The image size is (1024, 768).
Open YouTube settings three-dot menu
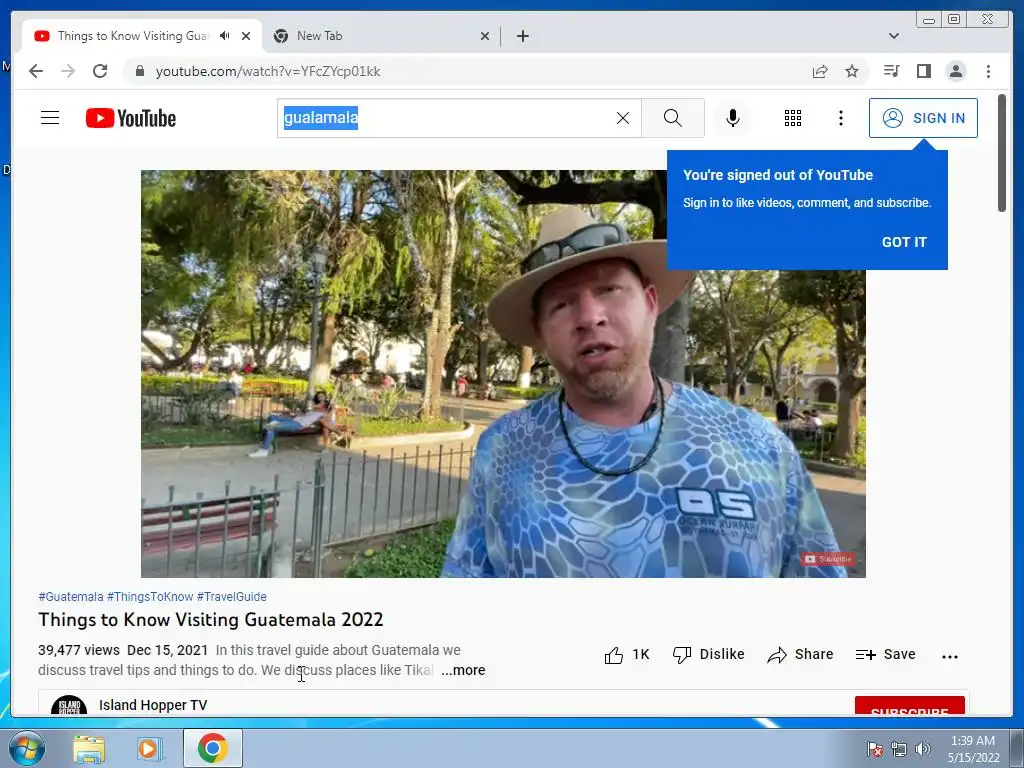[x=841, y=118]
